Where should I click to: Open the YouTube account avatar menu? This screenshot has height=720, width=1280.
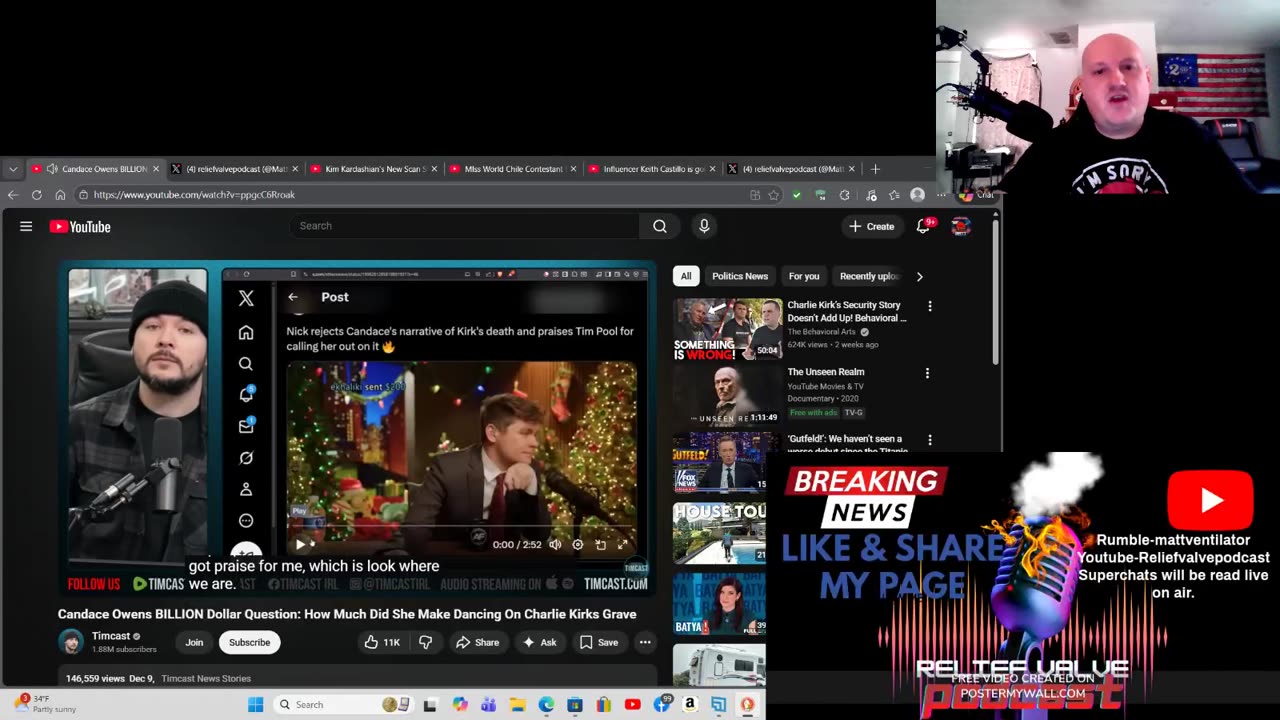(961, 226)
